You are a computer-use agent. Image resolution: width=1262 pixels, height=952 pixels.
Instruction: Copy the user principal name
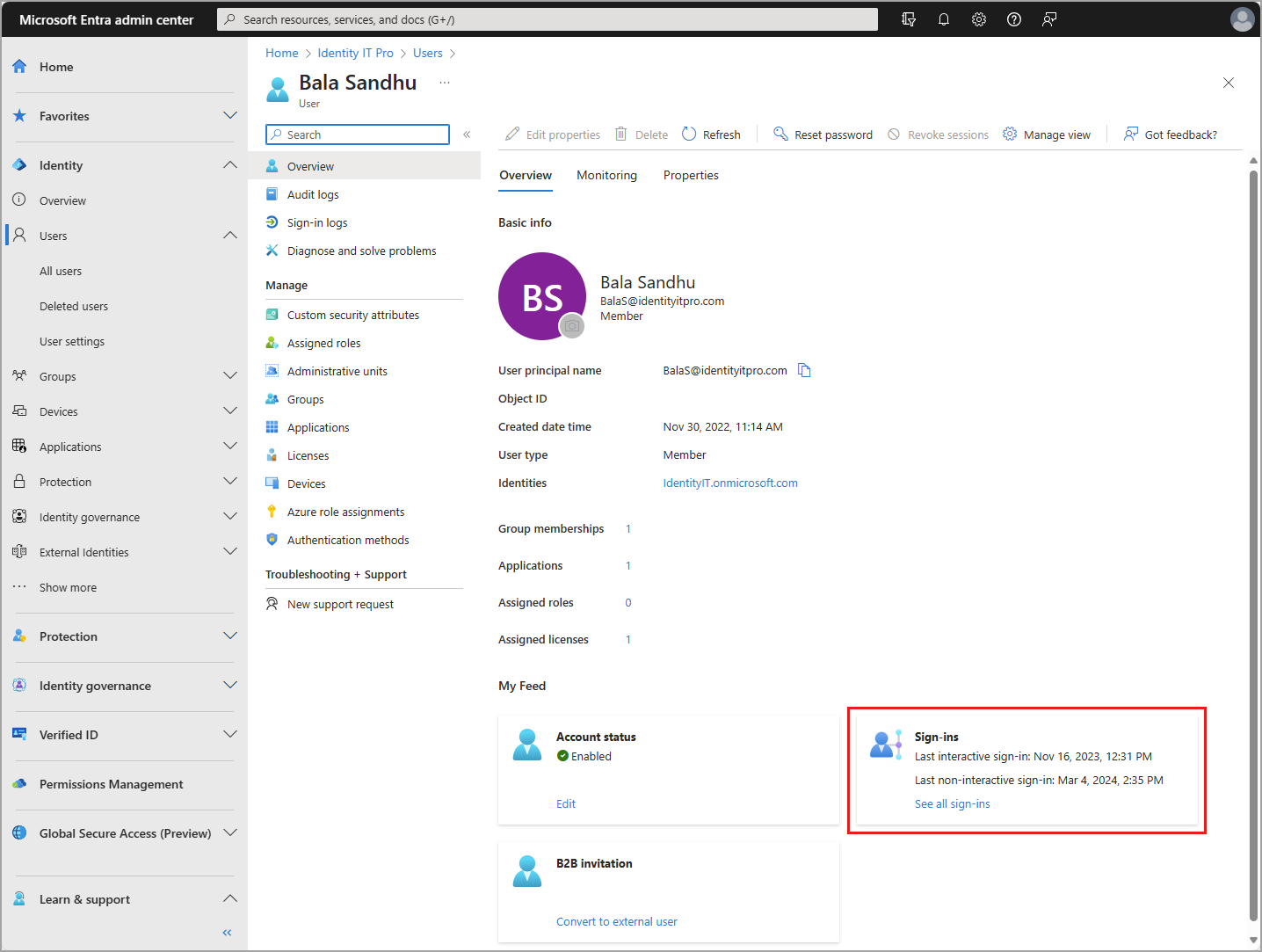click(x=804, y=370)
